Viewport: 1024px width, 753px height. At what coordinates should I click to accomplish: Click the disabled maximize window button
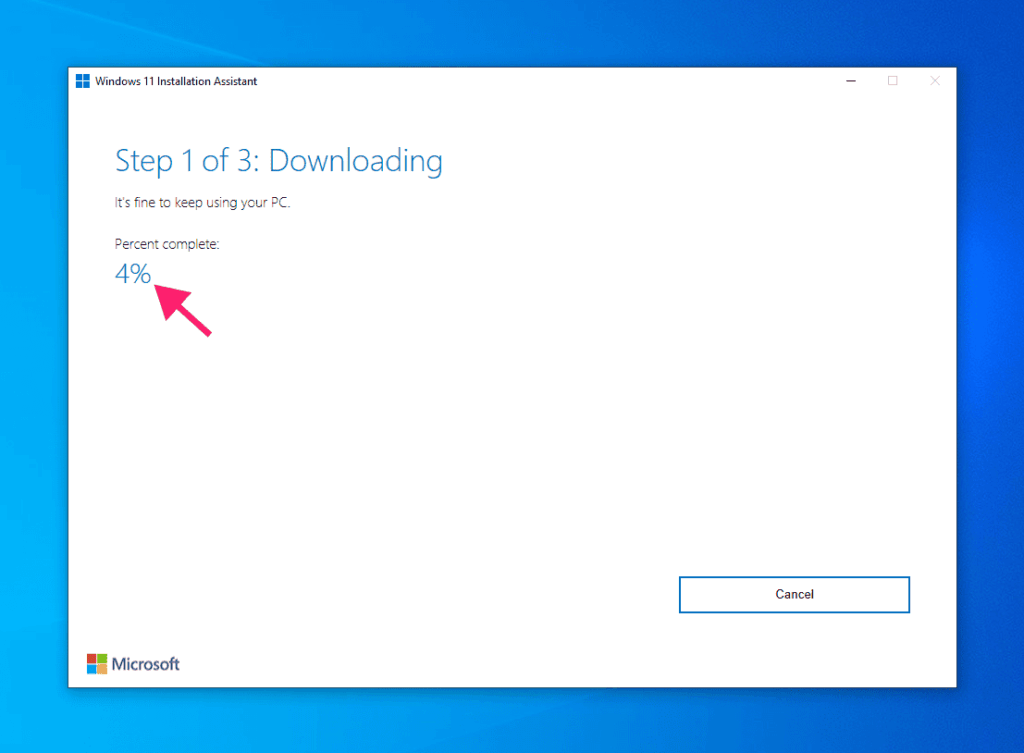pos(893,81)
